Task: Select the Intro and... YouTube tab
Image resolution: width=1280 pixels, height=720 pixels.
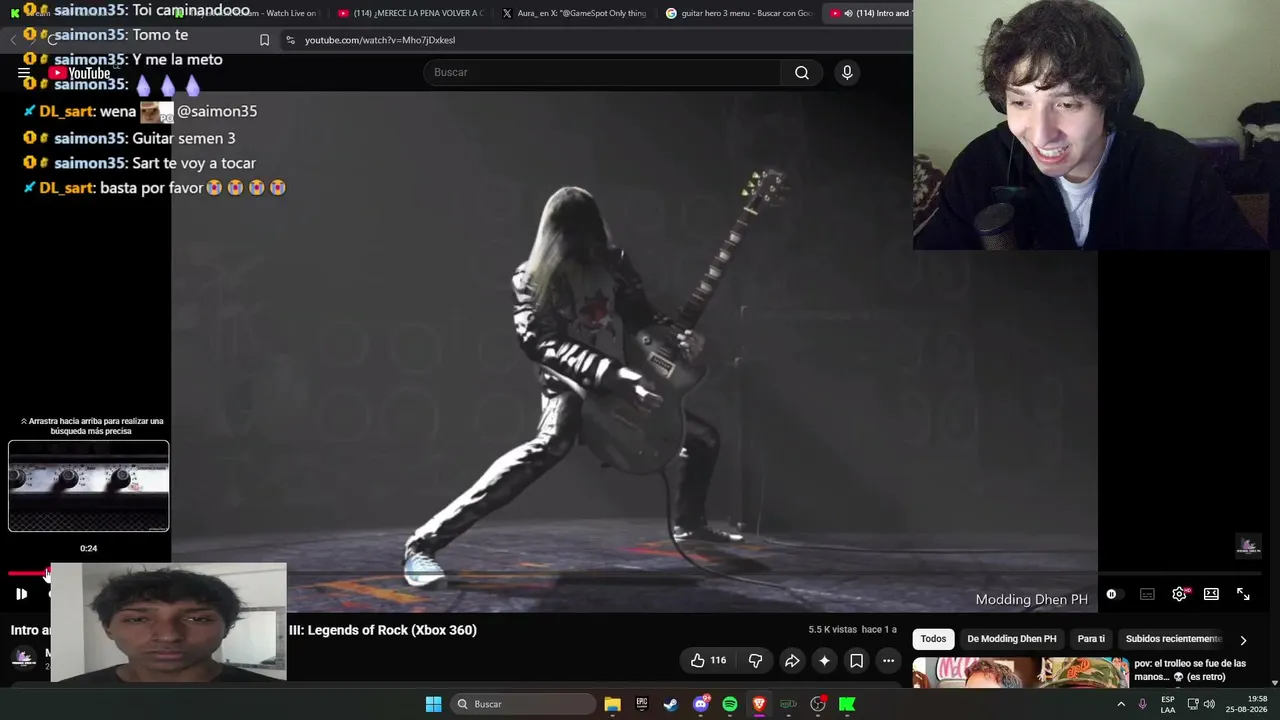Action: (x=868, y=13)
